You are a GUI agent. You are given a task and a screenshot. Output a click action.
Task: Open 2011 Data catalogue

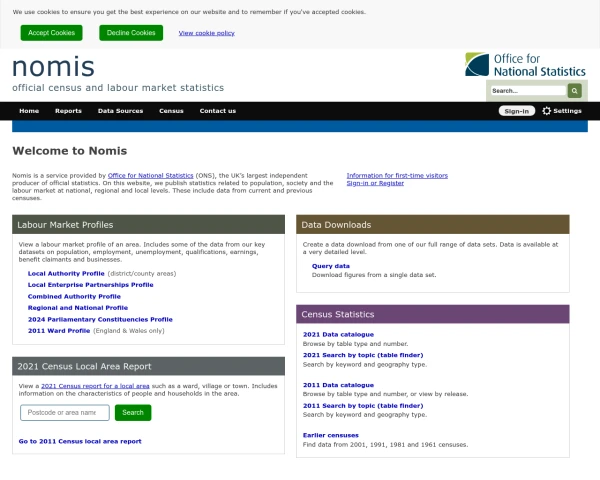coord(338,385)
